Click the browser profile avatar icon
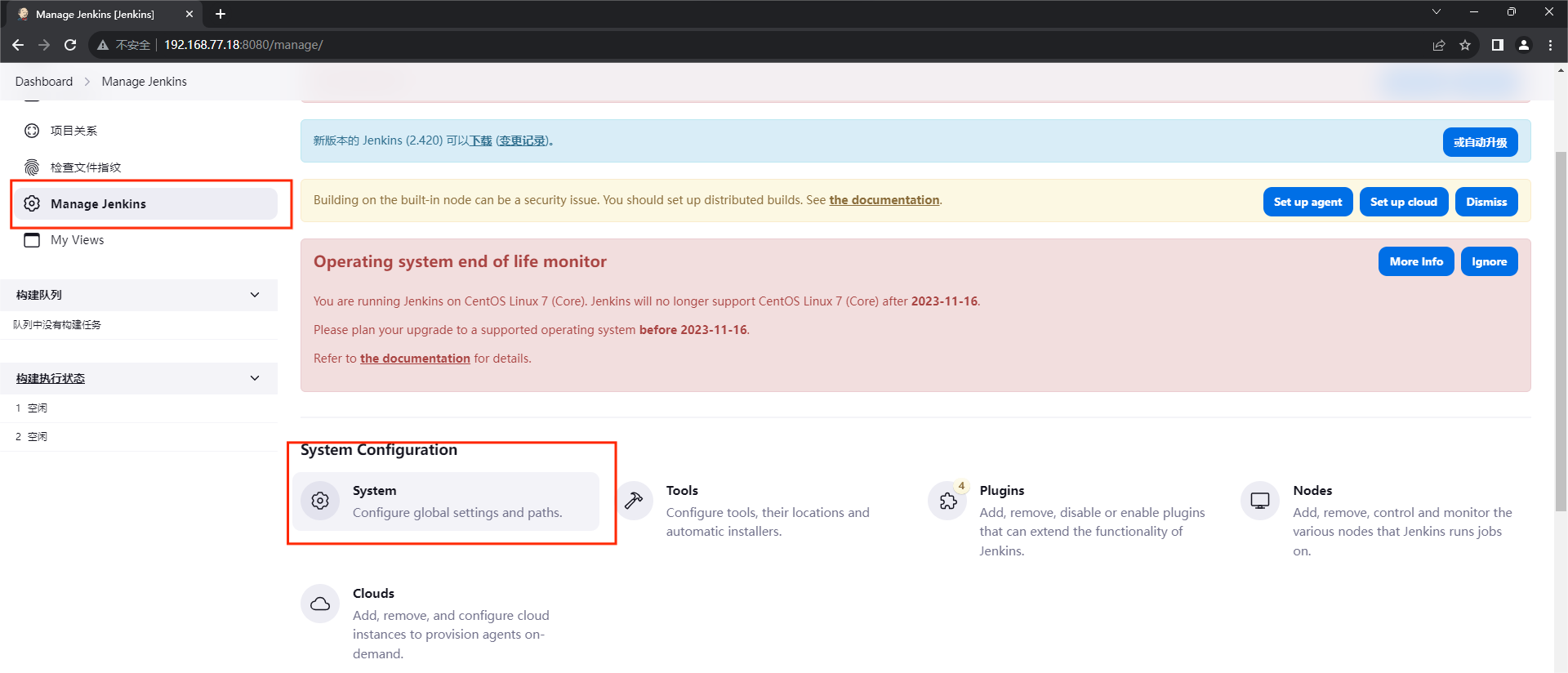 [1523, 45]
